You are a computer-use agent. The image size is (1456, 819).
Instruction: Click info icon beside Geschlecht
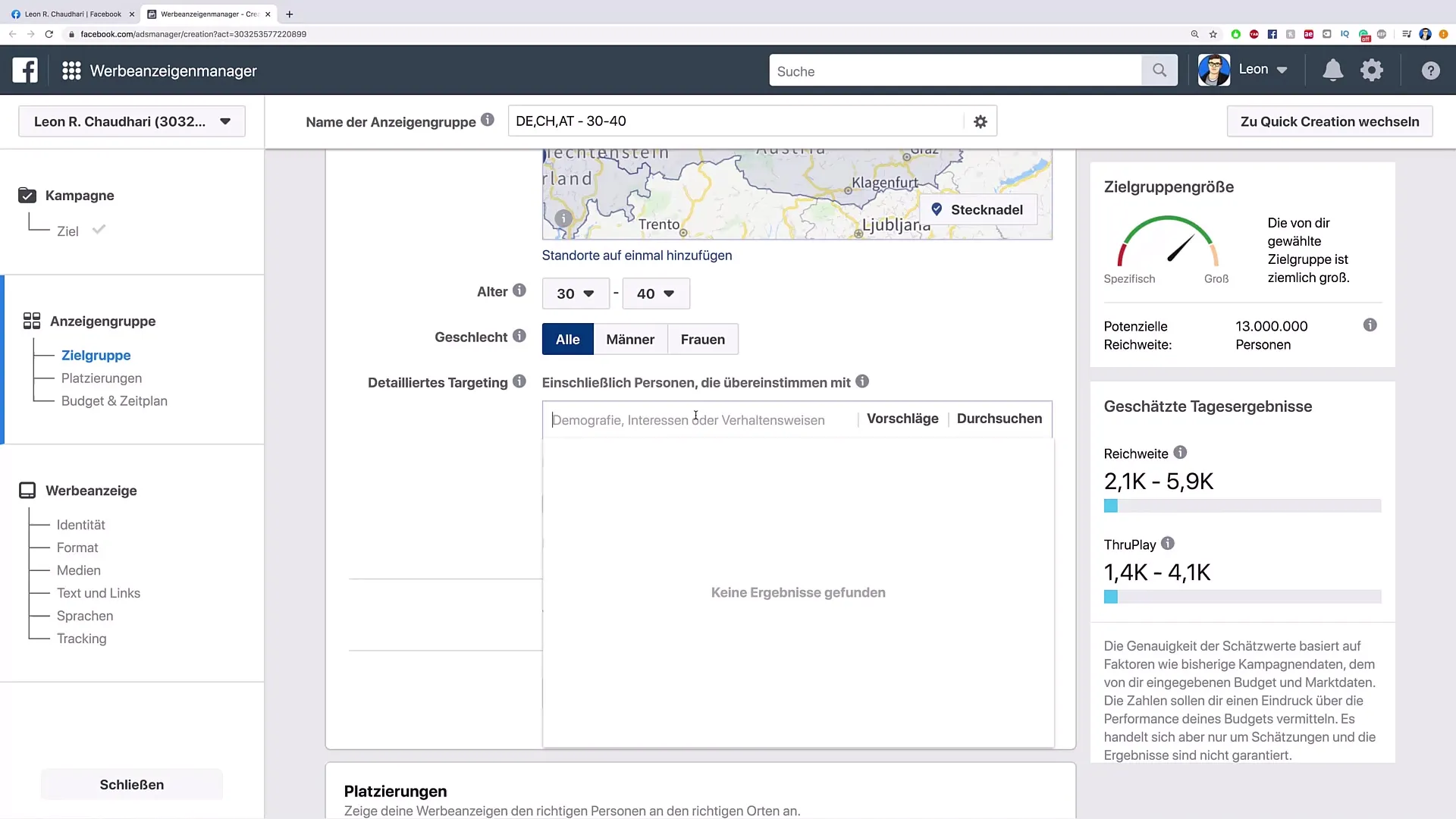pyautogui.click(x=519, y=336)
